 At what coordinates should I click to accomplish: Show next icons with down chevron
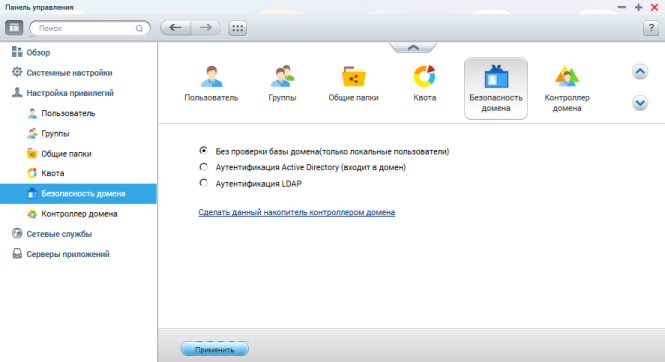click(640, 103)
